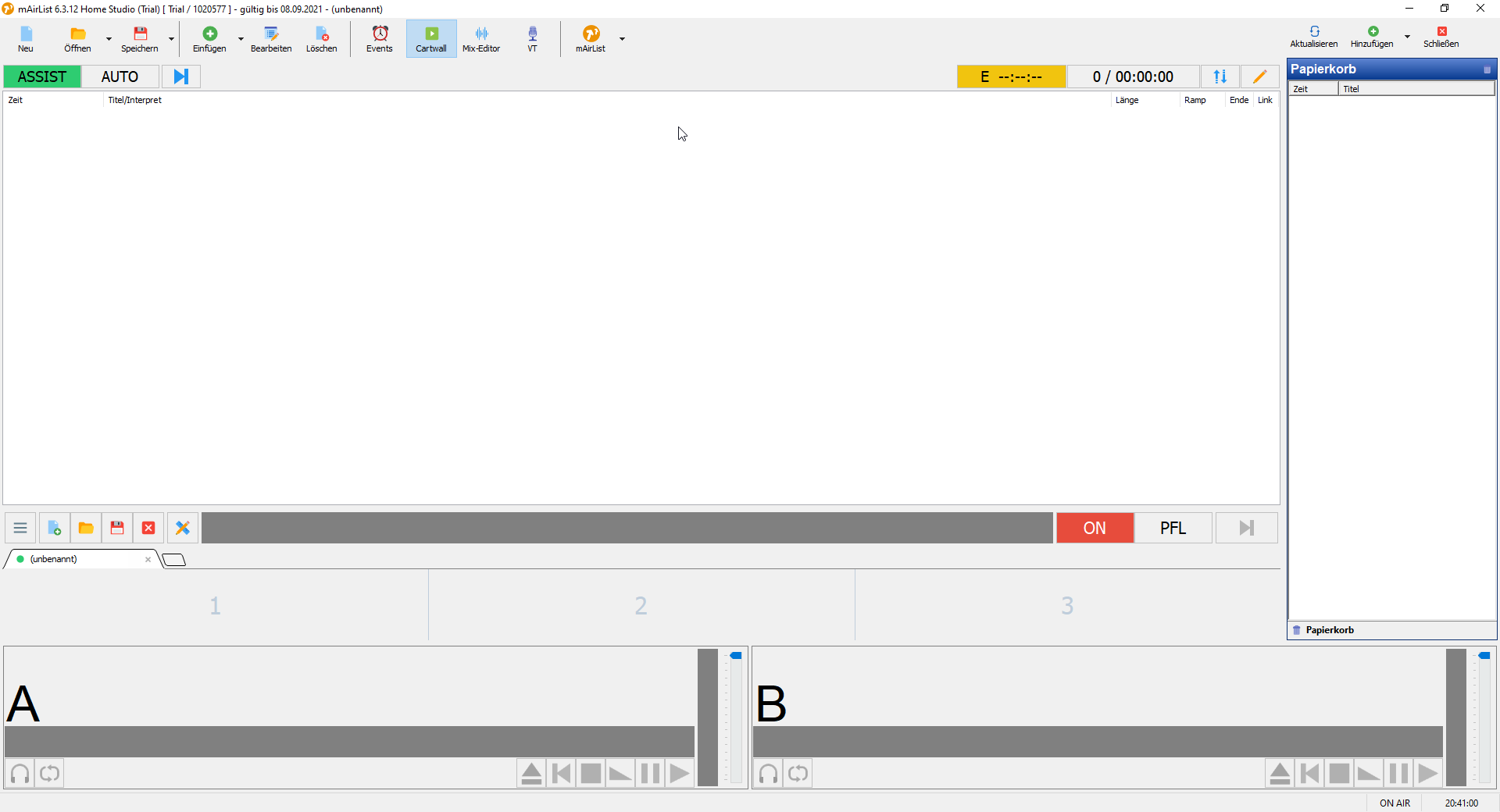Toggle the cartwall ON button

coord(1095,529)
